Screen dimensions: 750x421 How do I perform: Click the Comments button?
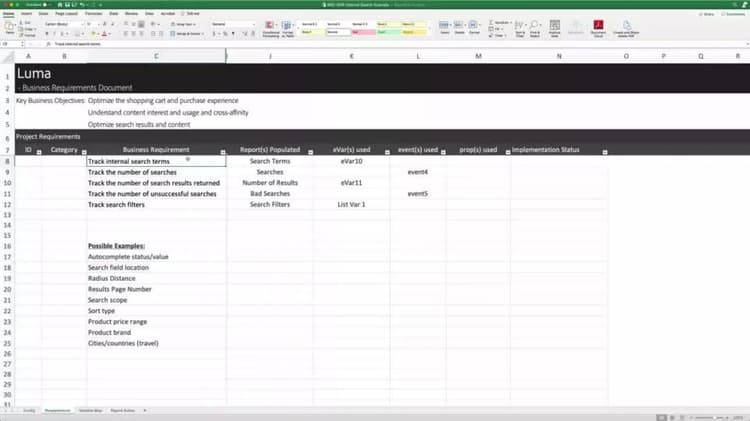(x=733, y=14)
